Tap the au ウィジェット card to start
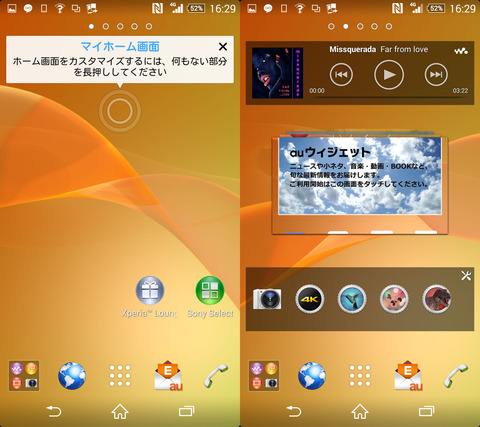This screenshot has height=427, width=480. click(x=360, y=176)
